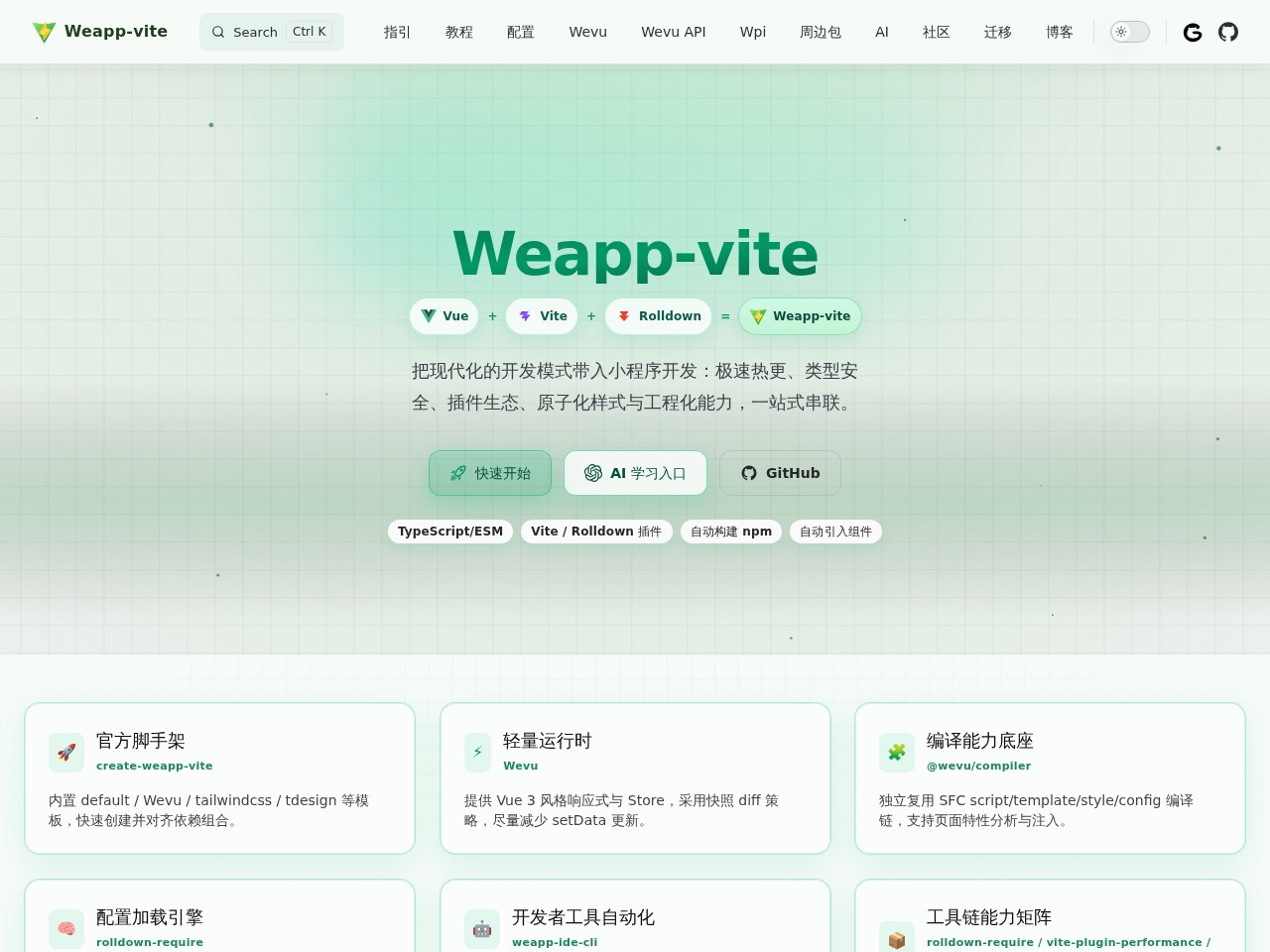Open the Wevu API nav item

point(673,32)
